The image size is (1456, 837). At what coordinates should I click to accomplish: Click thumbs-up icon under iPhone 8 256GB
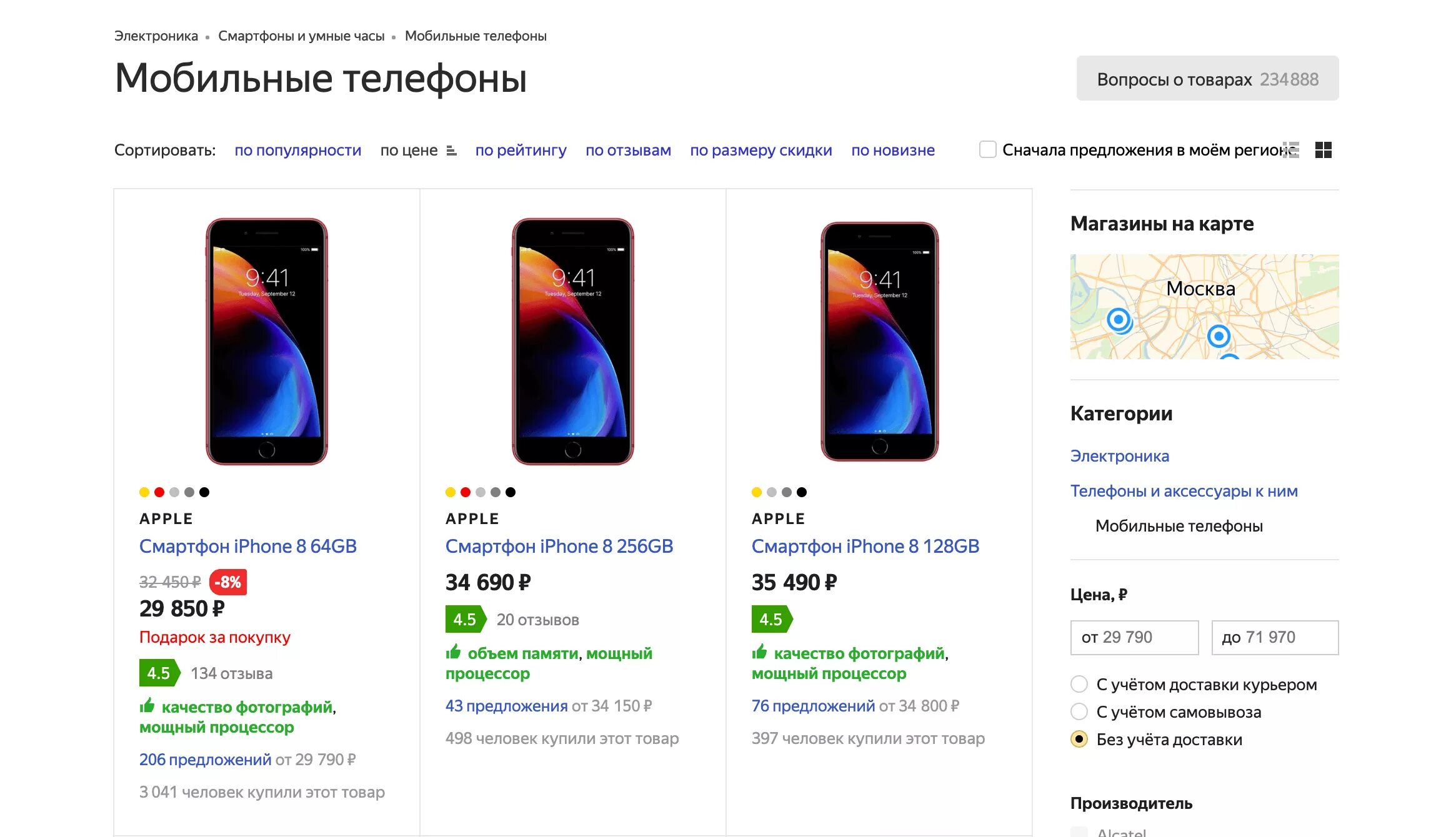pyautogui.click(x=453, y=652)
